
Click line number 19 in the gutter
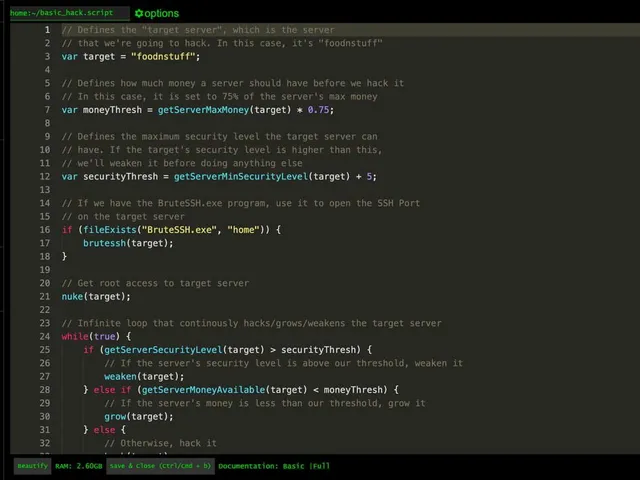[x=45, y=270]
